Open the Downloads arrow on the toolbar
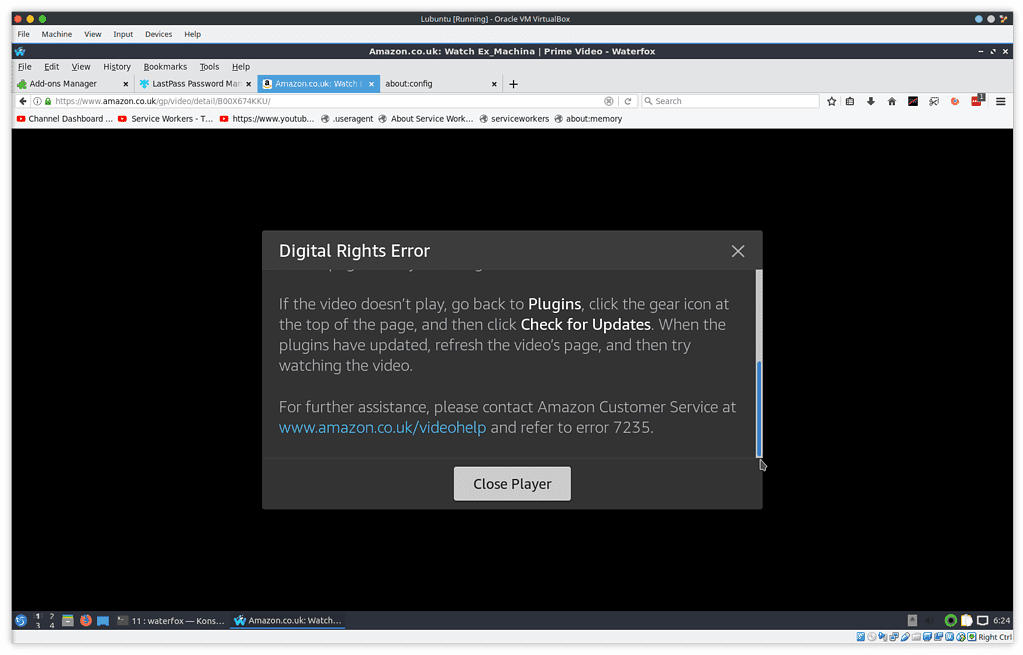The width and height of the screenshot is (1023, 655). tap(870, 102)
